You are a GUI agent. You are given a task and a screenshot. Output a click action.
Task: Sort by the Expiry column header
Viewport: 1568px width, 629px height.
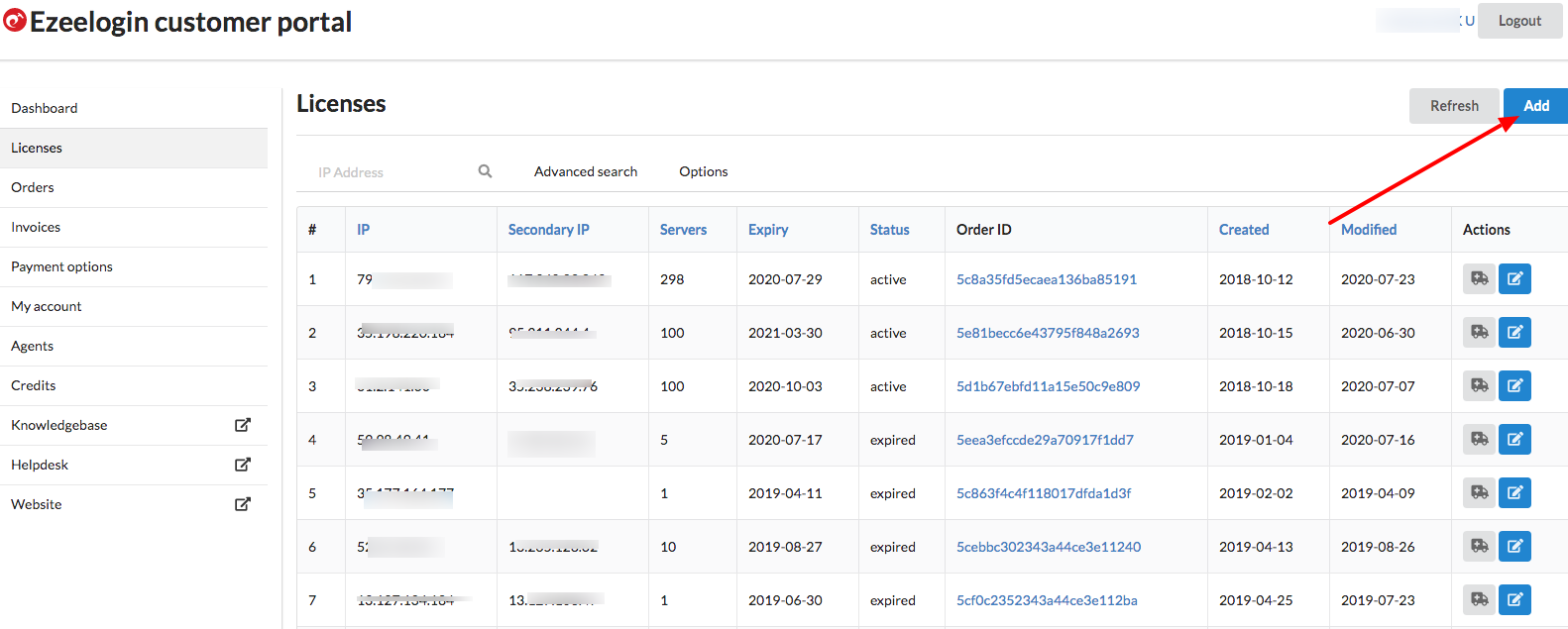point(768,230)
